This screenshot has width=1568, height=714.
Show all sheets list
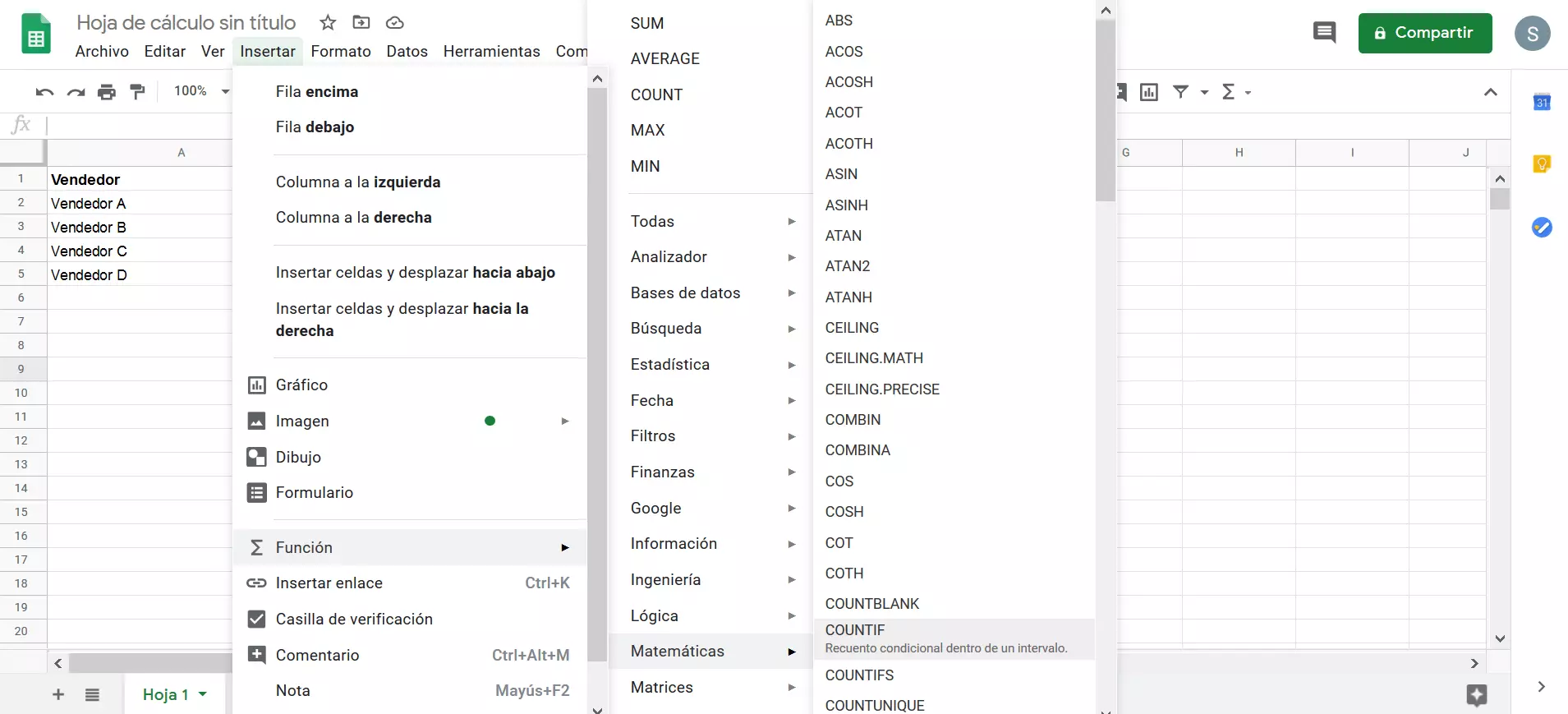tap(92, 694)
